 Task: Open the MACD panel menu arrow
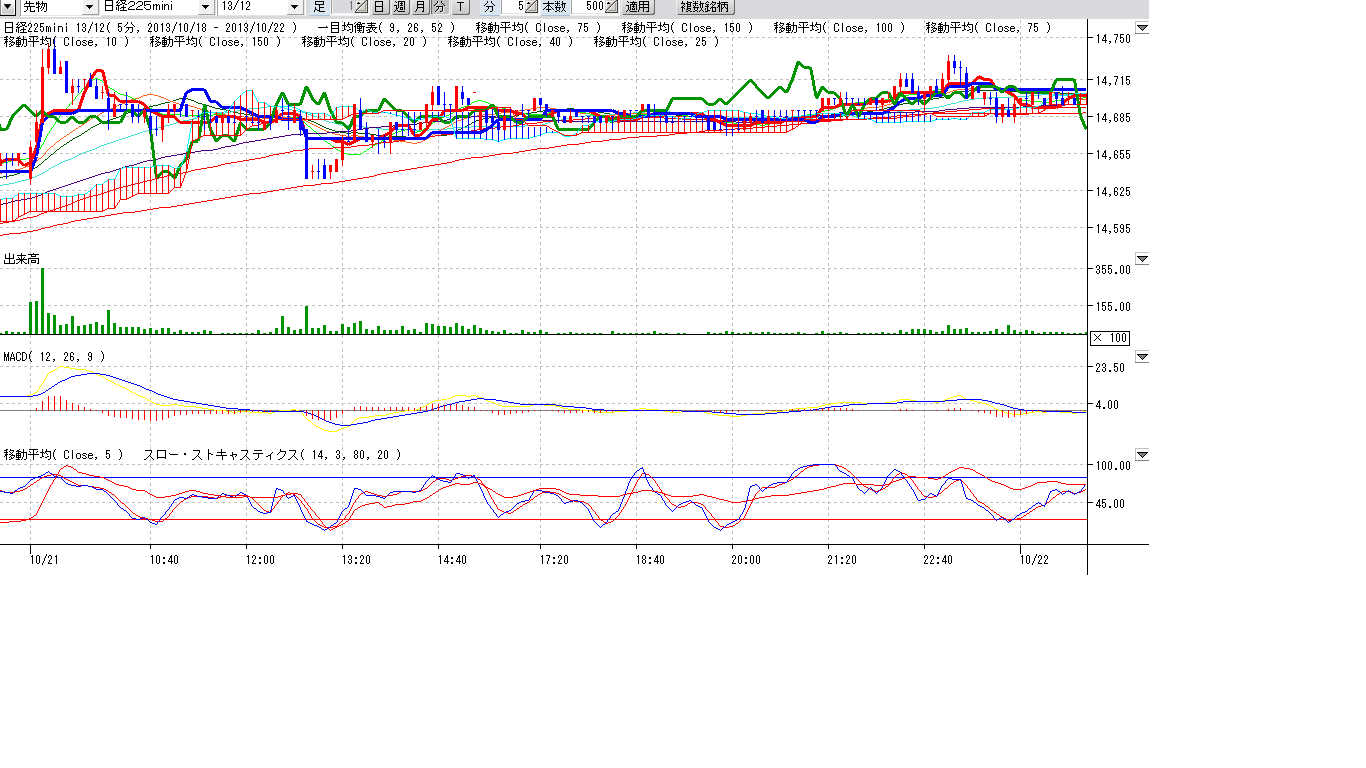tap(1142, 357)
